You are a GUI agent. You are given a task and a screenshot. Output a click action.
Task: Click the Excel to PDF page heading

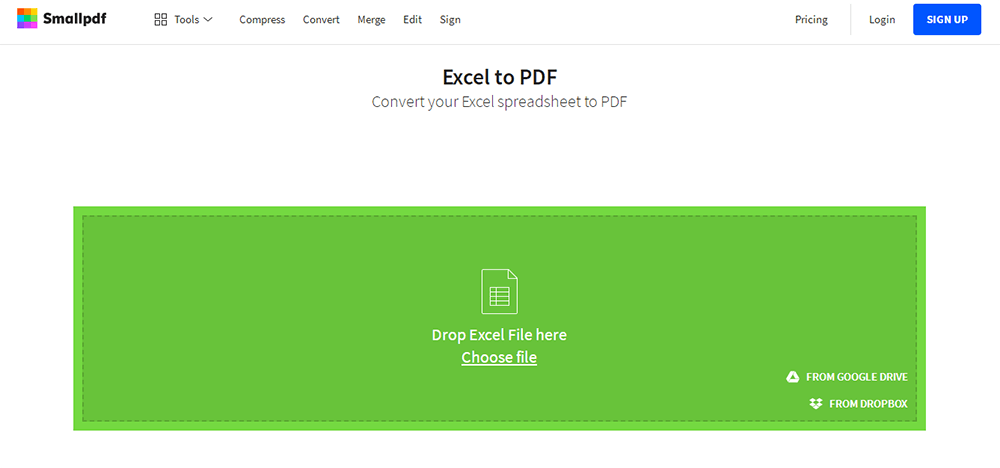tap(499, 77)
